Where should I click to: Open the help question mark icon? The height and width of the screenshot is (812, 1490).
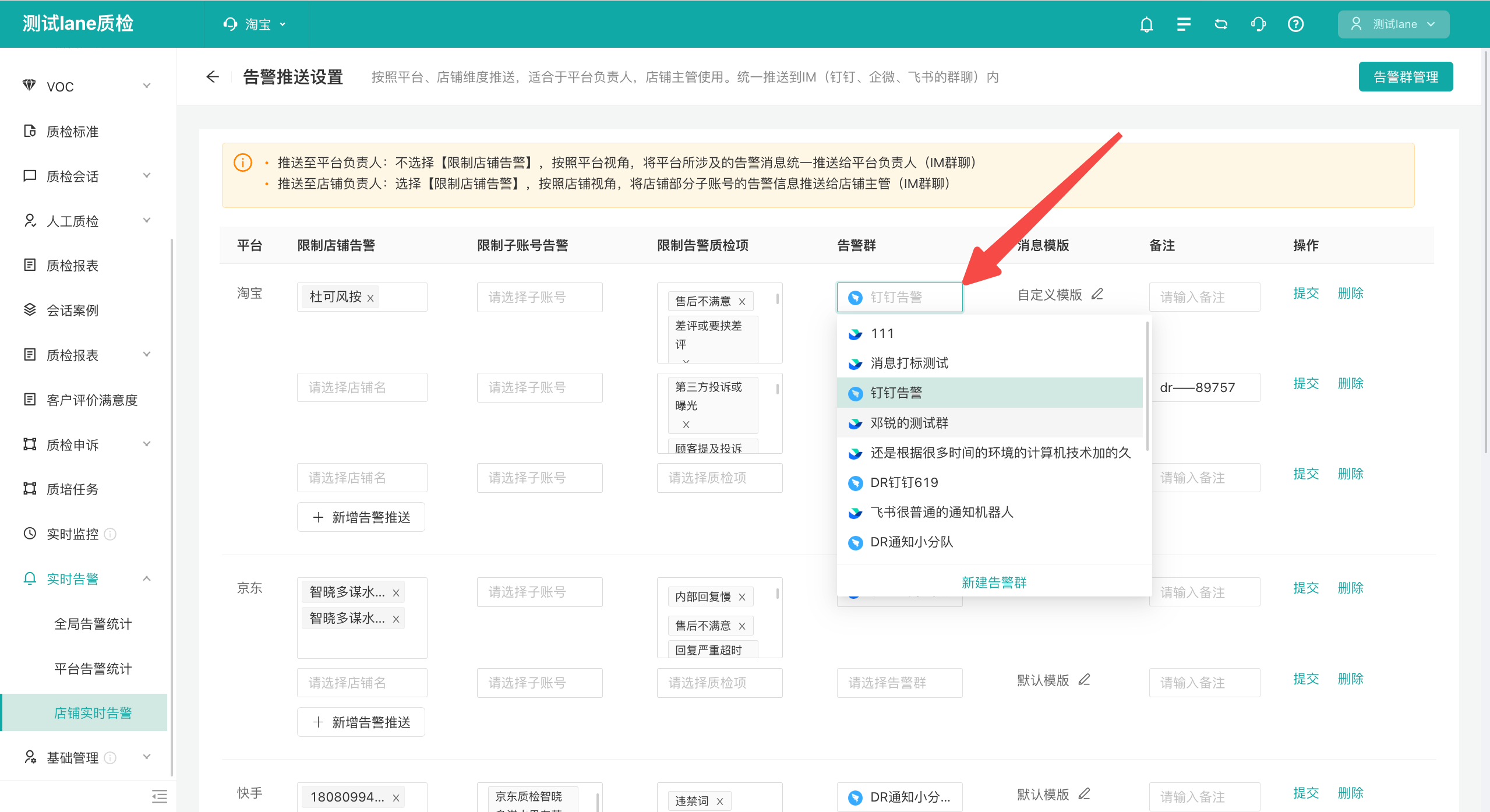[x=1295, y=24]
